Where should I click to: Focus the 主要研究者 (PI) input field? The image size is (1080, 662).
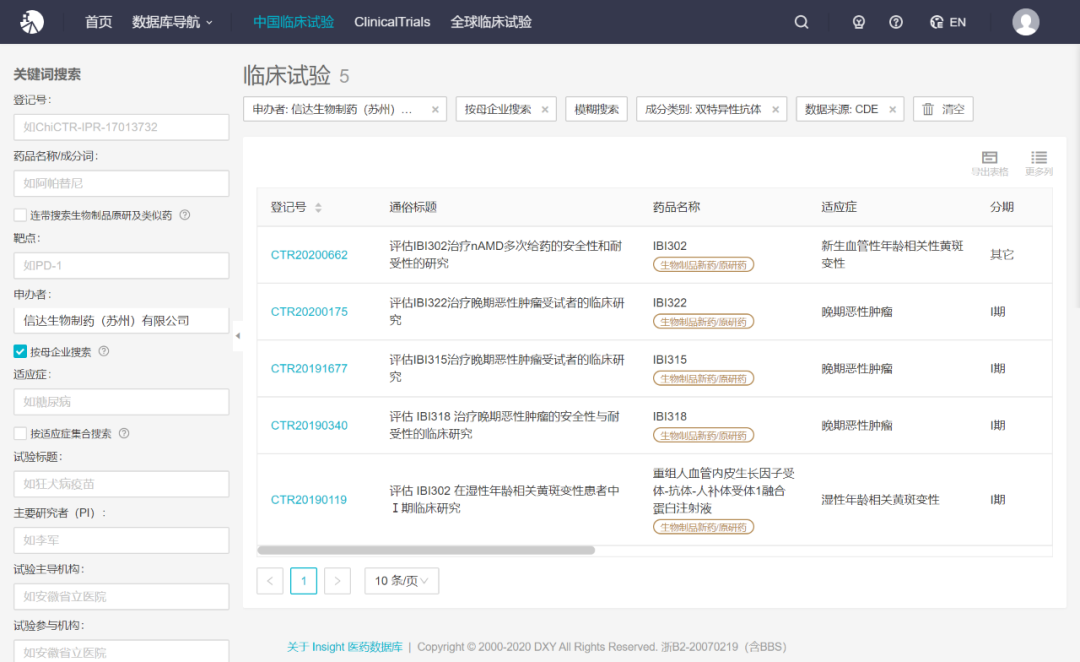pyautogui.click(x=121, y=541)
